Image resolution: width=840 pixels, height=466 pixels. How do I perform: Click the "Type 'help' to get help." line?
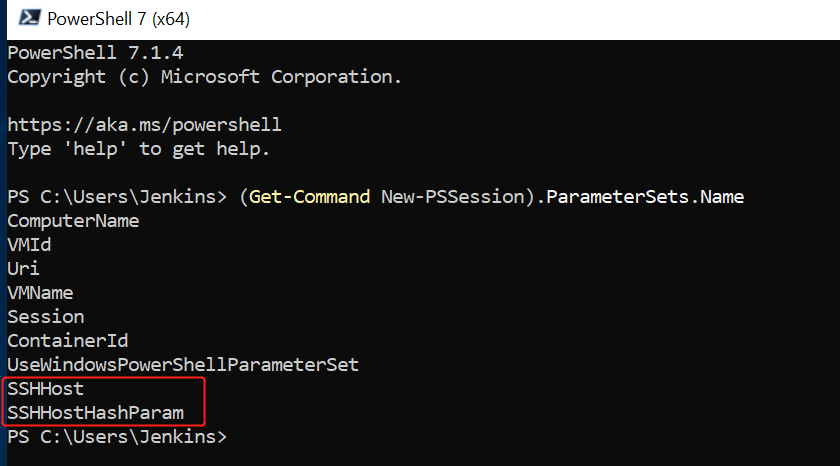(138, 149)
